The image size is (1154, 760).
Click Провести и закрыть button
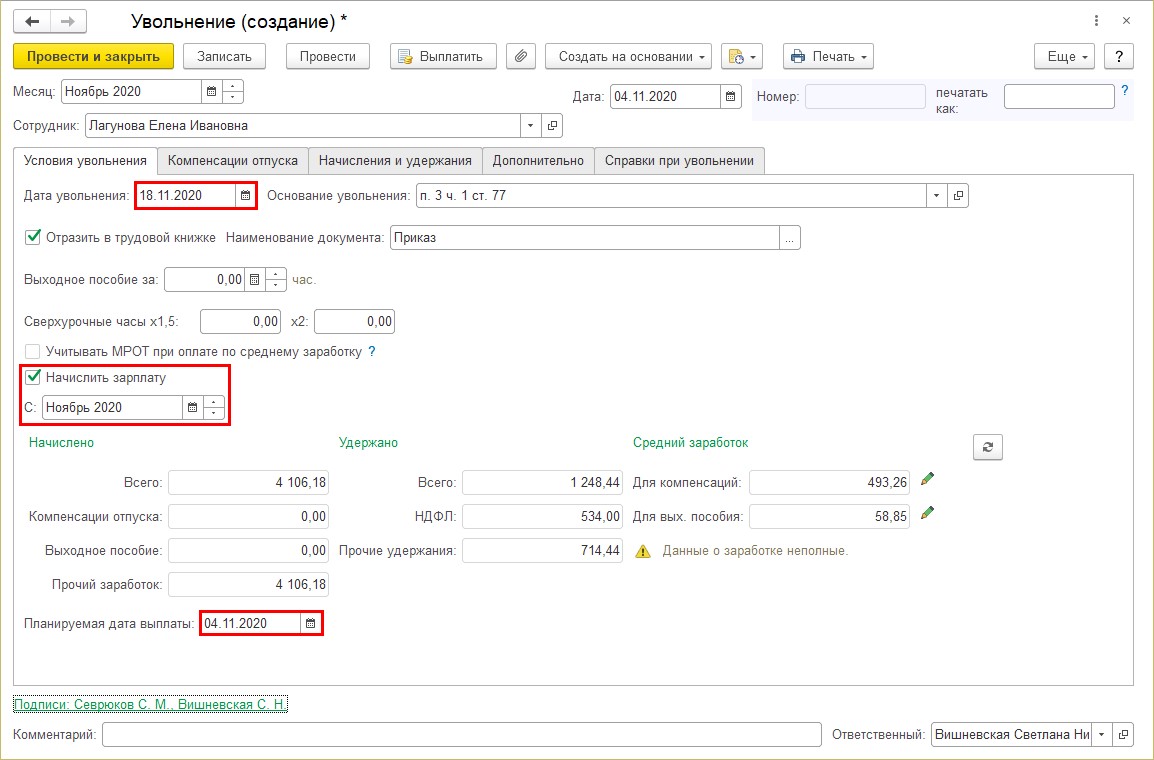pos(93,57)
